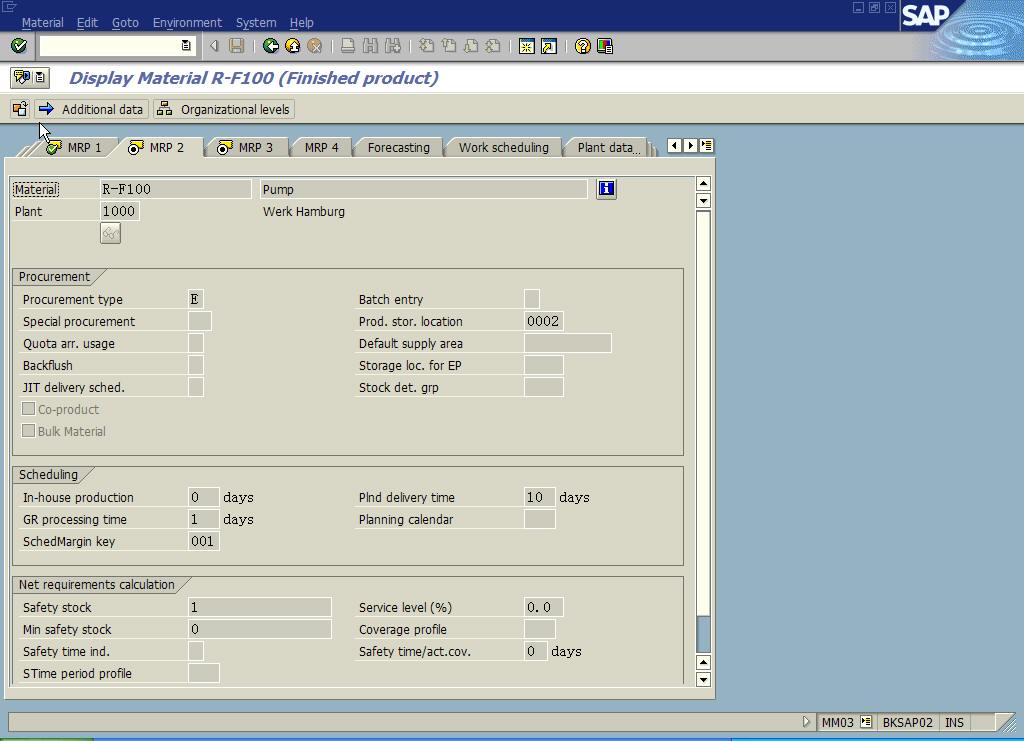Toggle the Co-product checkbox
The width and height of the screenshot is (1024, 741).
coord(29,410)
